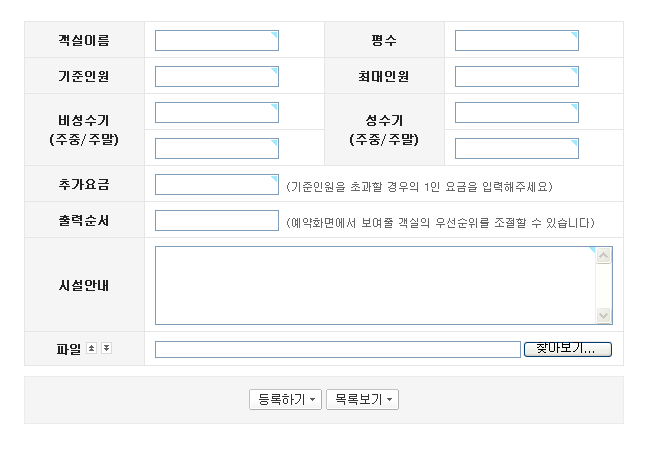
Task: Select the 기준인원 input box
Action: [x=216, y=77]
